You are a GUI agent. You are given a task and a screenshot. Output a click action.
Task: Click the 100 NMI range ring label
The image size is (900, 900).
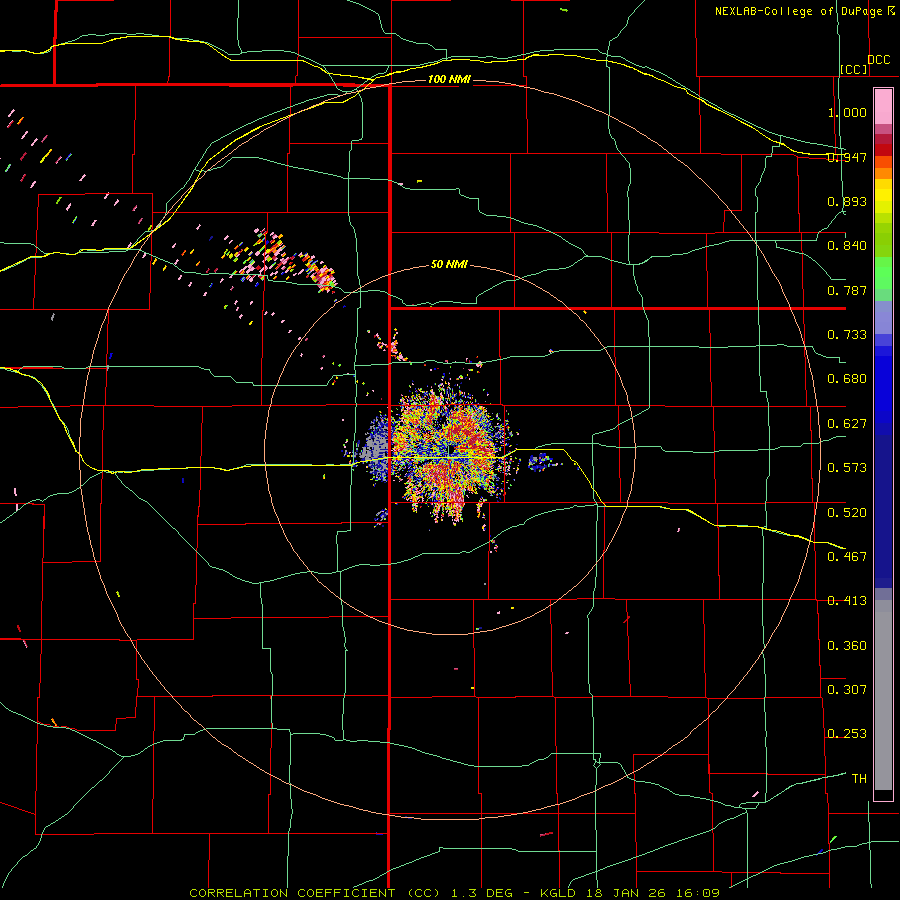click(x=449, y=79)
